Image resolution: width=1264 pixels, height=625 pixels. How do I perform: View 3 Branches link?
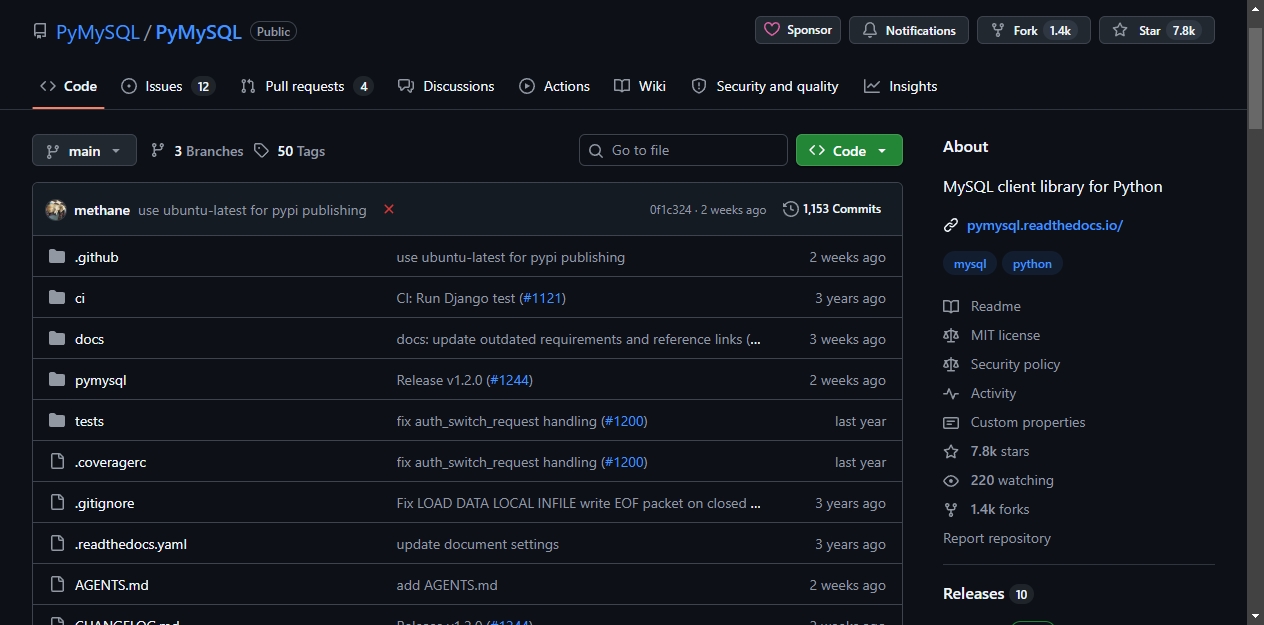[x=197, y=151]
